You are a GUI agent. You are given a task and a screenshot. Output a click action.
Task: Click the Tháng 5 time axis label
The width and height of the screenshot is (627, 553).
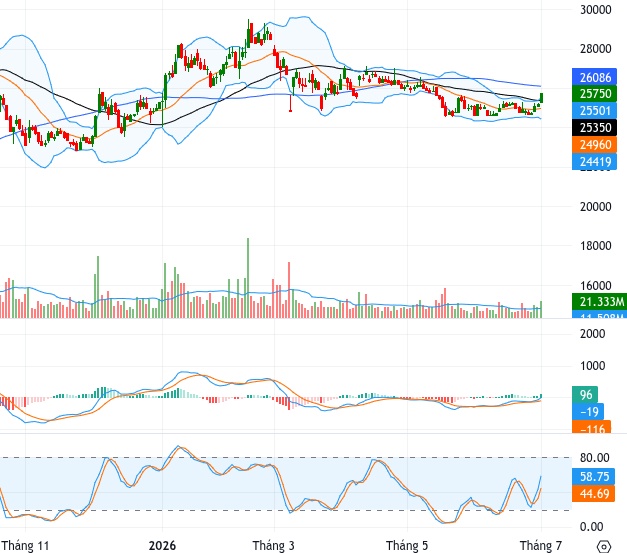click(407, 545)
